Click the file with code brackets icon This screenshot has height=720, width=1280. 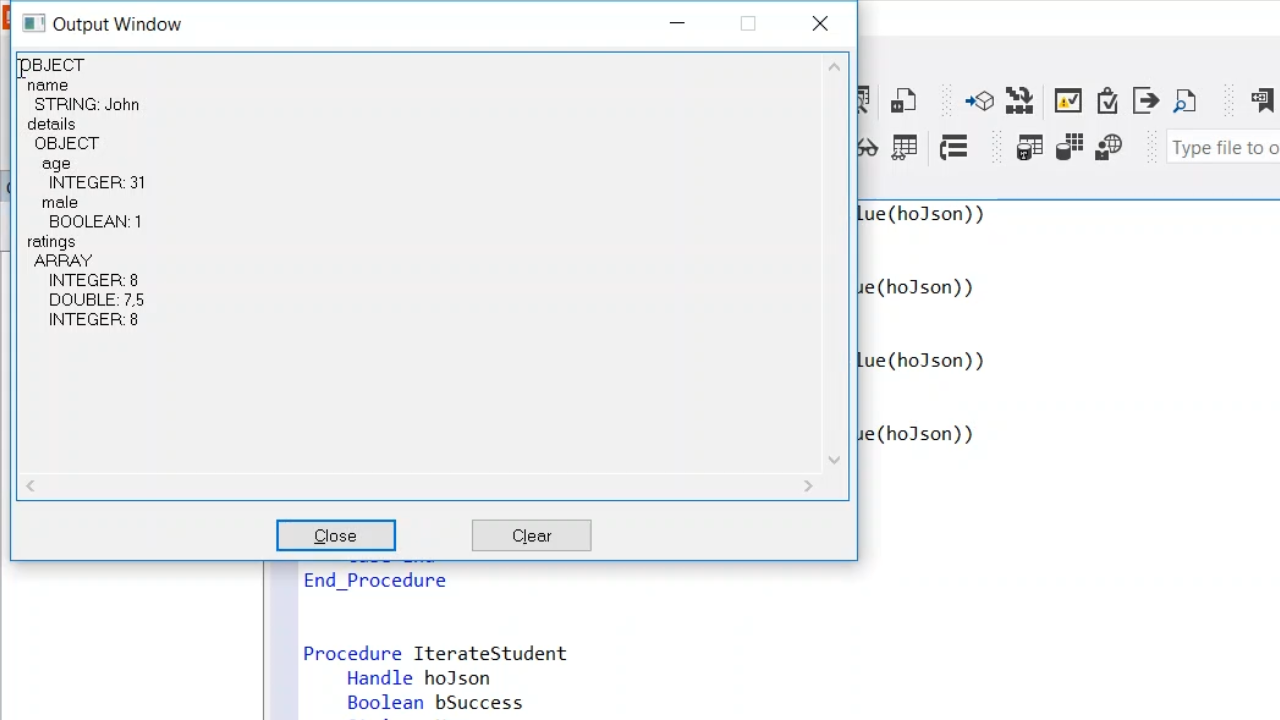click(x=903, y=100)
